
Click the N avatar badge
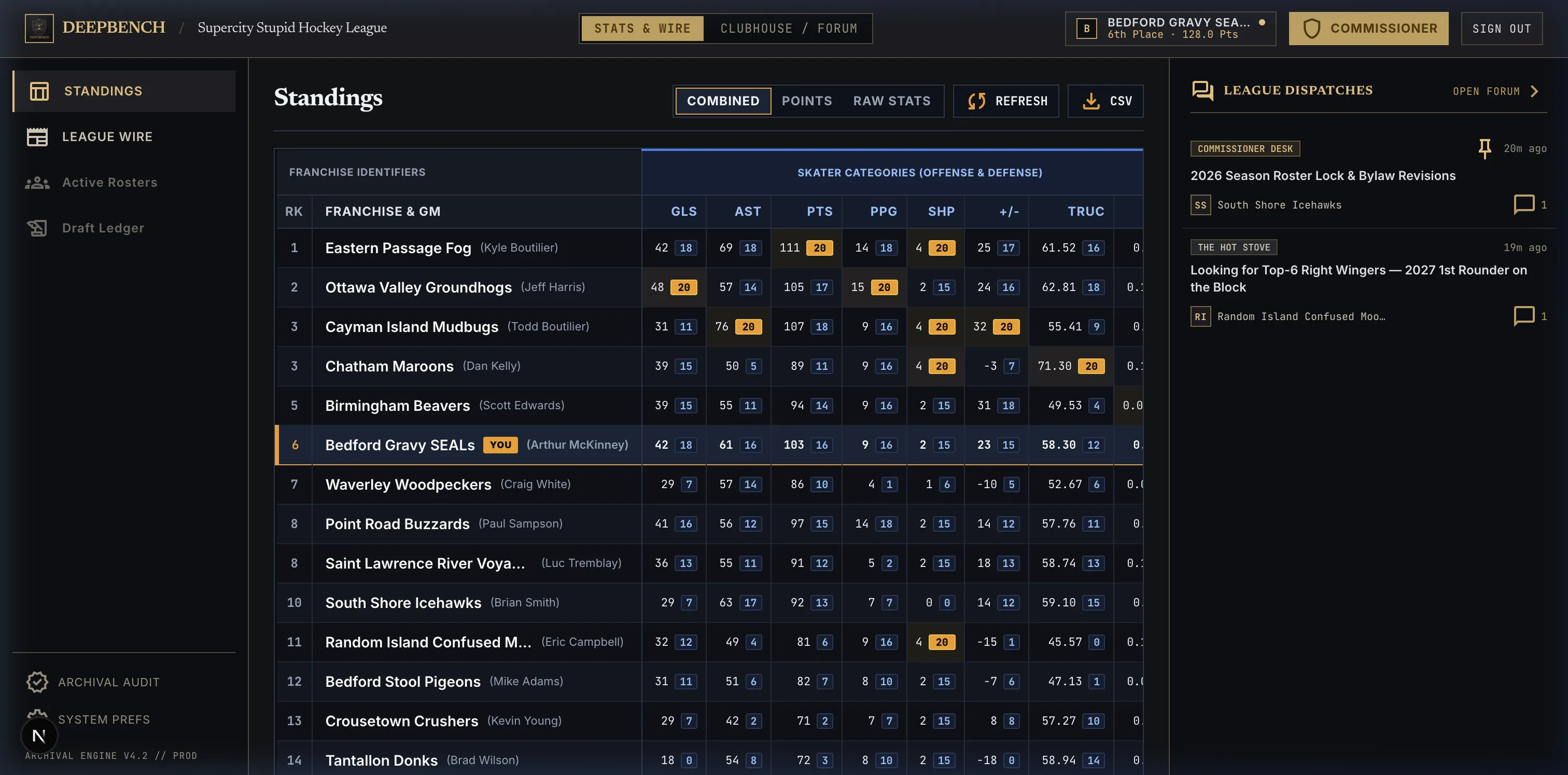pos(39,736)
